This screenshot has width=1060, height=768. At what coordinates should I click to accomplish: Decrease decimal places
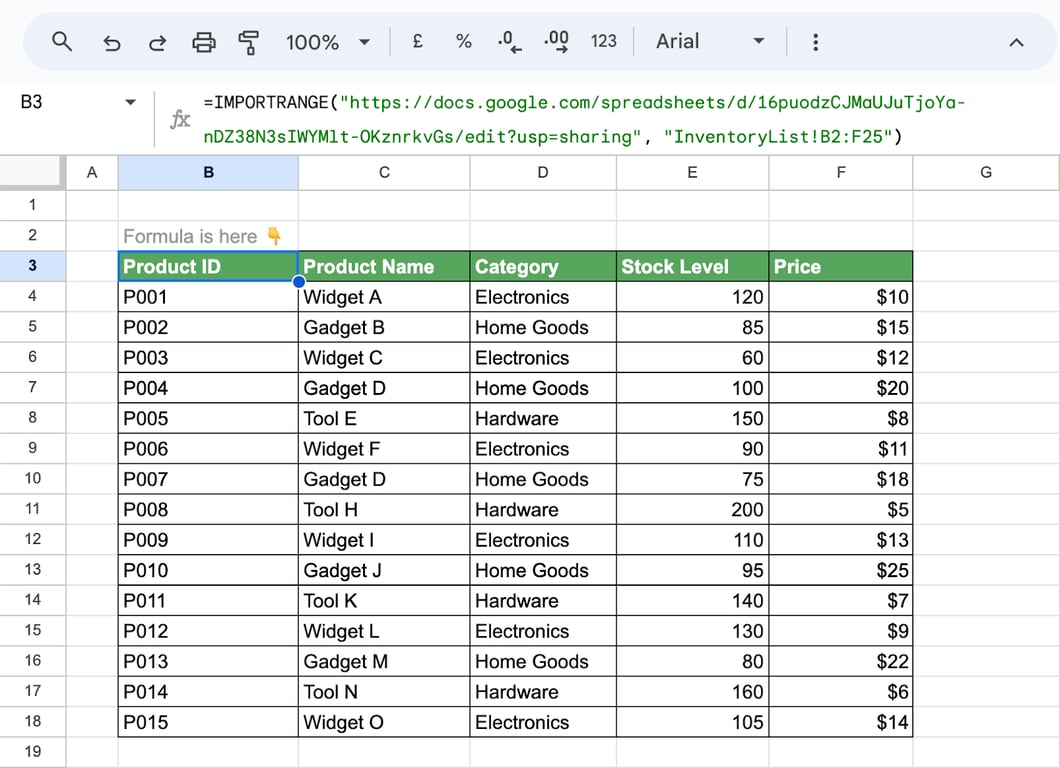click(509, 42)
